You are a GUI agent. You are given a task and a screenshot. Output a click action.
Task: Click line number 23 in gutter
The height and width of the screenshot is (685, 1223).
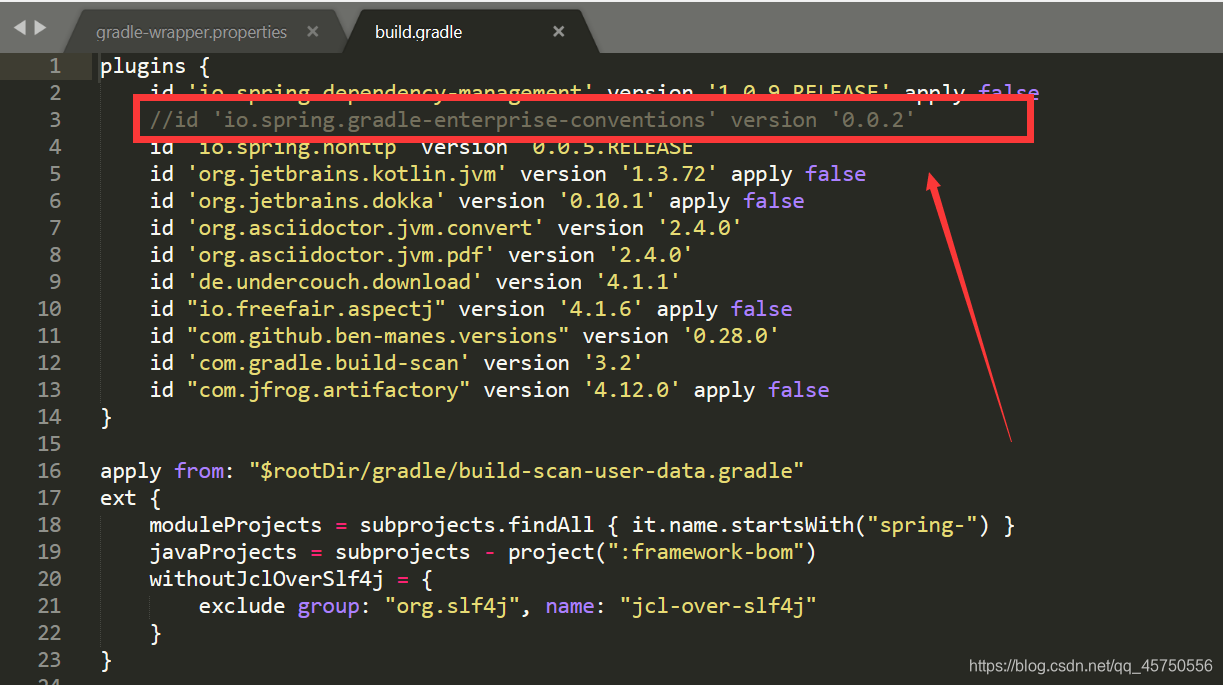[49, 660]
